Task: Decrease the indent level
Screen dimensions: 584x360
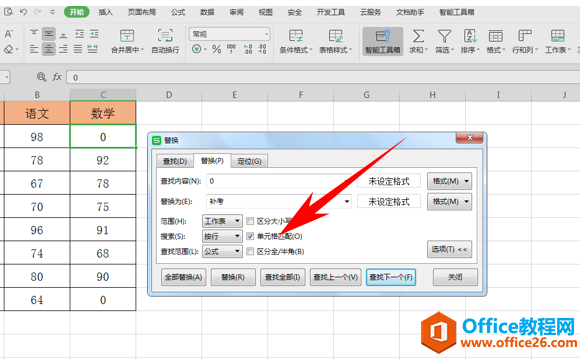Action: pyautogui.click(x=79, y=34)
